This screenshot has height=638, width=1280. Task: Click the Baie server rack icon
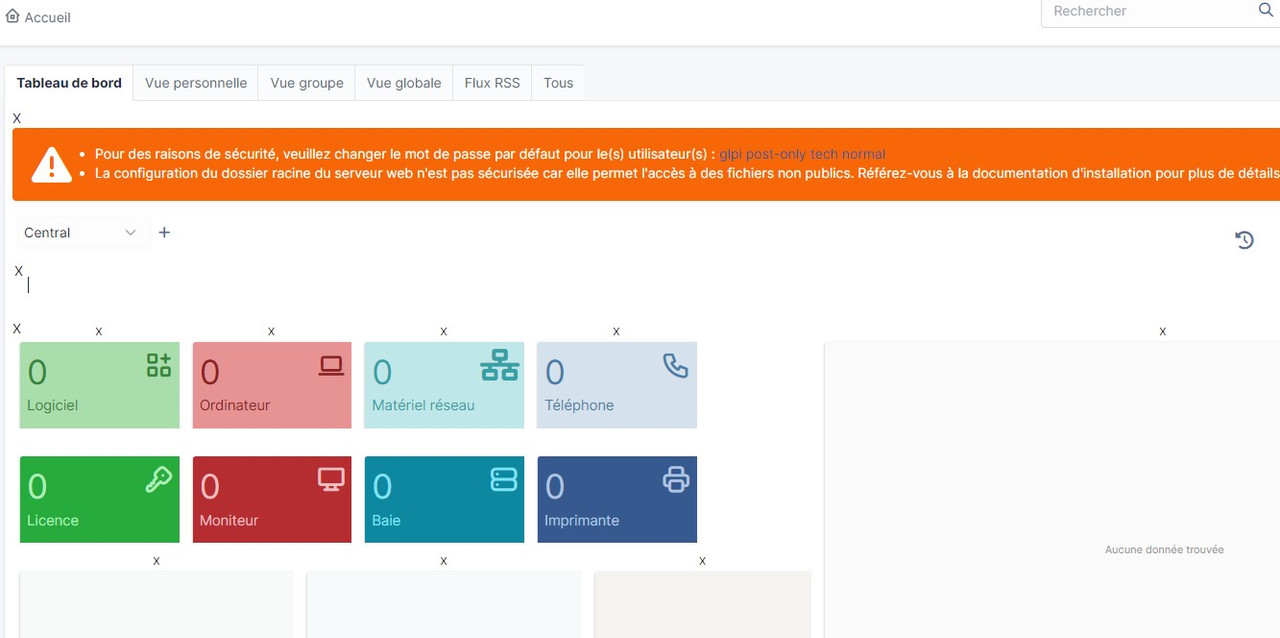pos(504,480)
